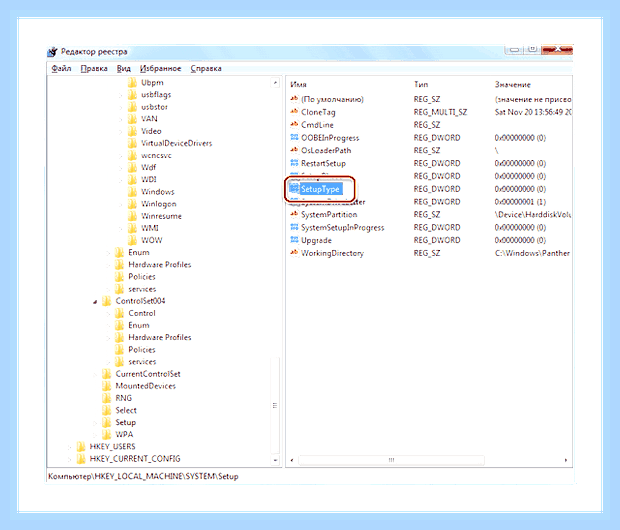
Task: Expand the CurrentControlSet node
Action: (x=95, y=375)
